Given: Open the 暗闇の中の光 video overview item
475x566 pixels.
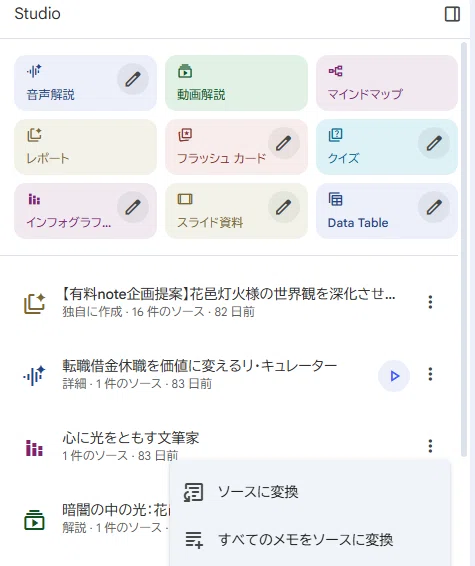Looking at the screenshot, I should (92, 518).
